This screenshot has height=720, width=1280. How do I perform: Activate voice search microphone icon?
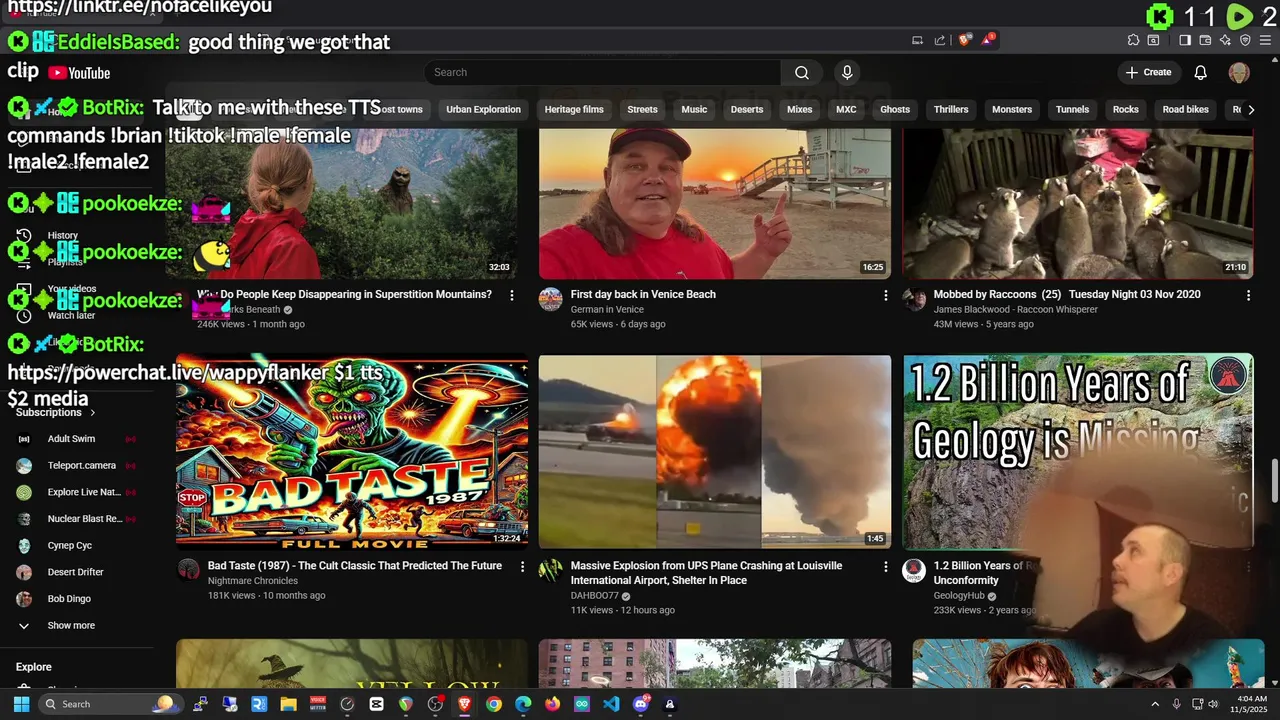pos(847,72)
